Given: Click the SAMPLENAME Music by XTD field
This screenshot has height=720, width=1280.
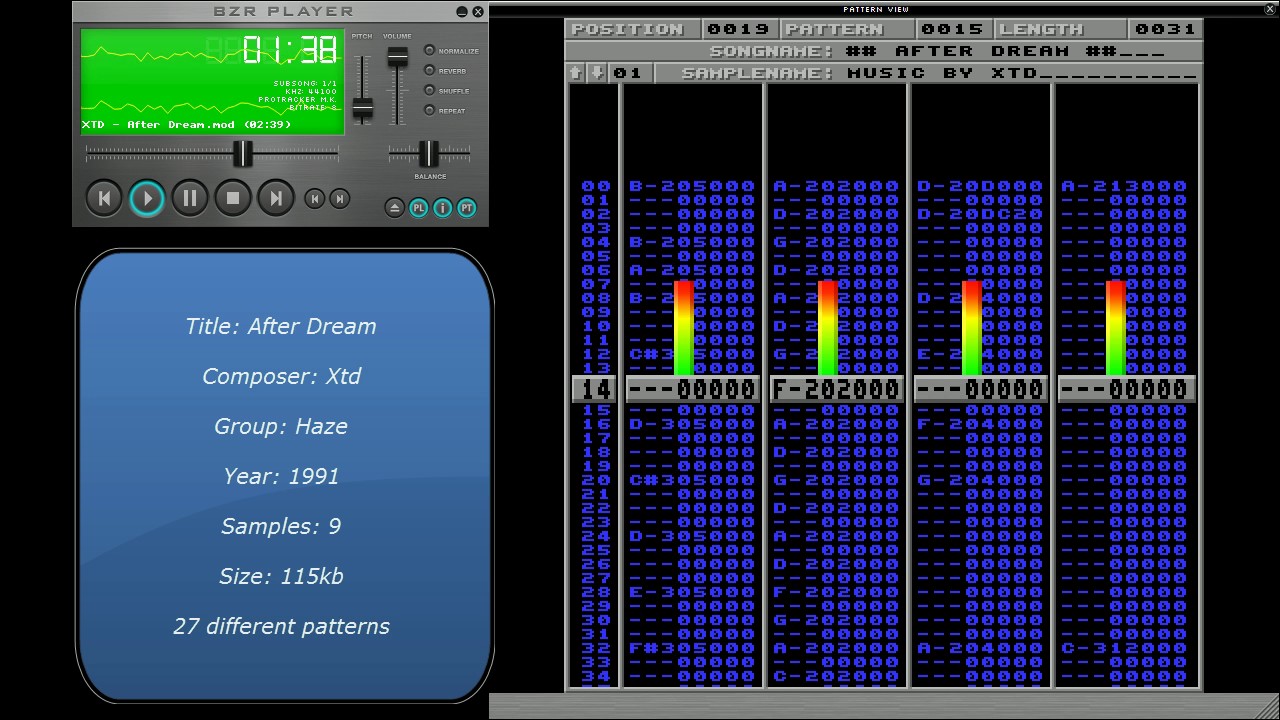Looking at the screenshot, I should [x=1020, y=73].
